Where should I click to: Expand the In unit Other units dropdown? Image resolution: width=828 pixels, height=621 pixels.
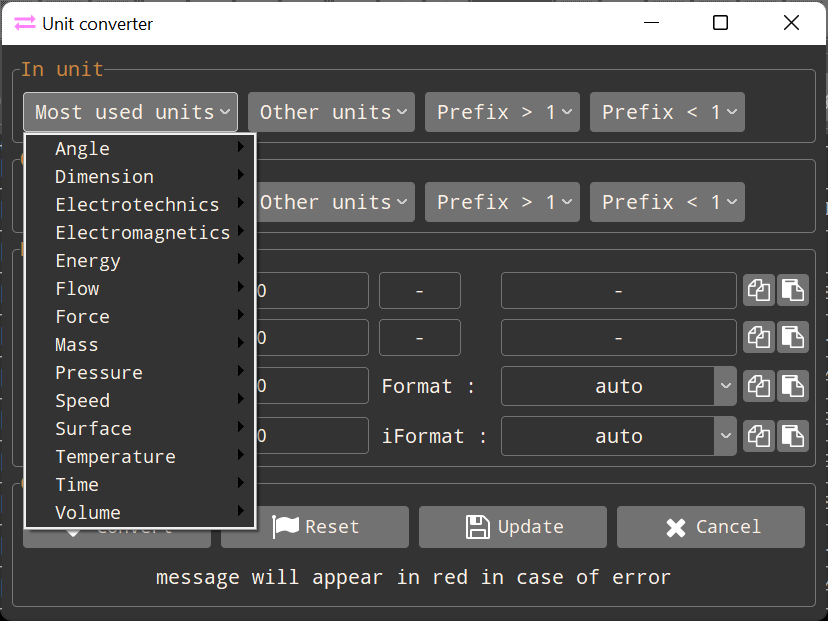[331, 112]
